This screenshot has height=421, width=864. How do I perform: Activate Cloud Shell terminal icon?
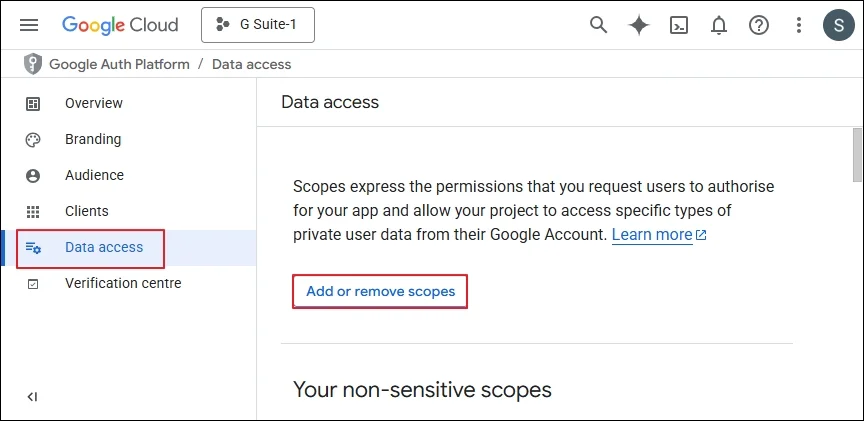(679, 25)
